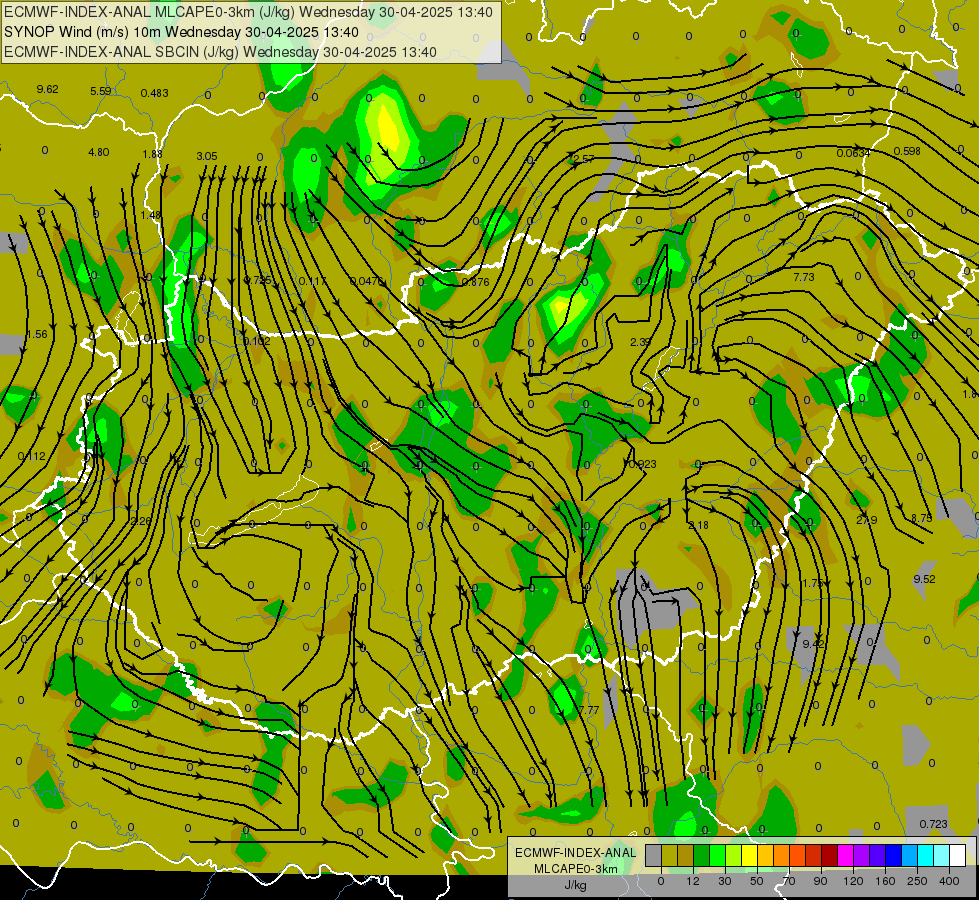
Task: Click the map value '0.483'
Action: [154, 93]
